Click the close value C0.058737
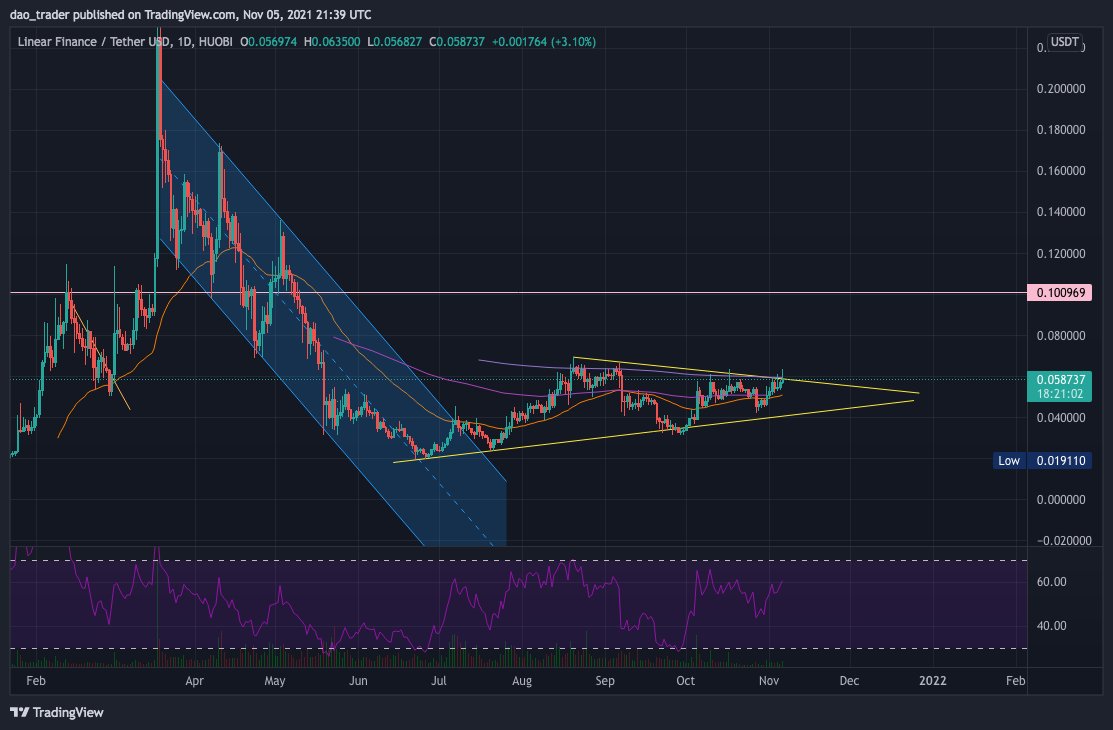Image resolution: width=1113 pixels, height=730 pixels. tap(456, 42)
